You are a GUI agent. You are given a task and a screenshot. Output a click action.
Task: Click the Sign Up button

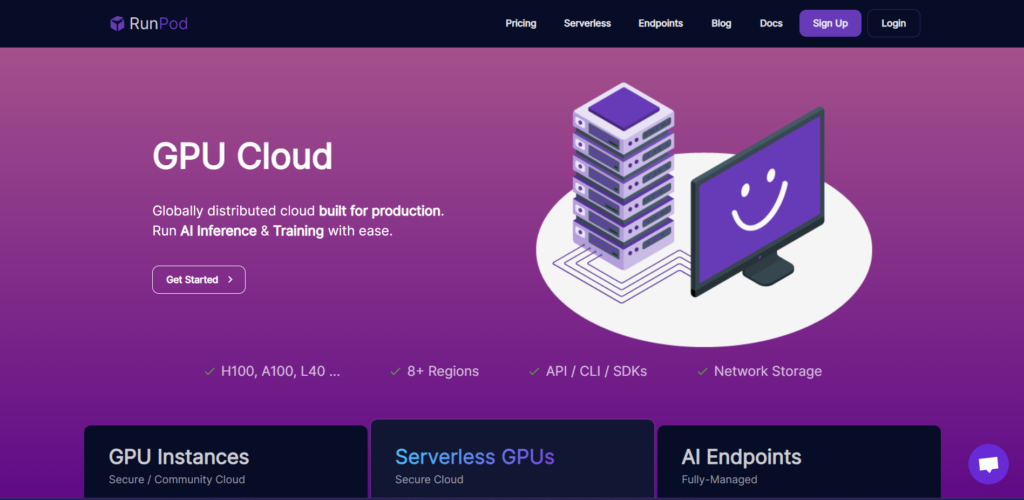pyautogui.click(x=830, y=23)
